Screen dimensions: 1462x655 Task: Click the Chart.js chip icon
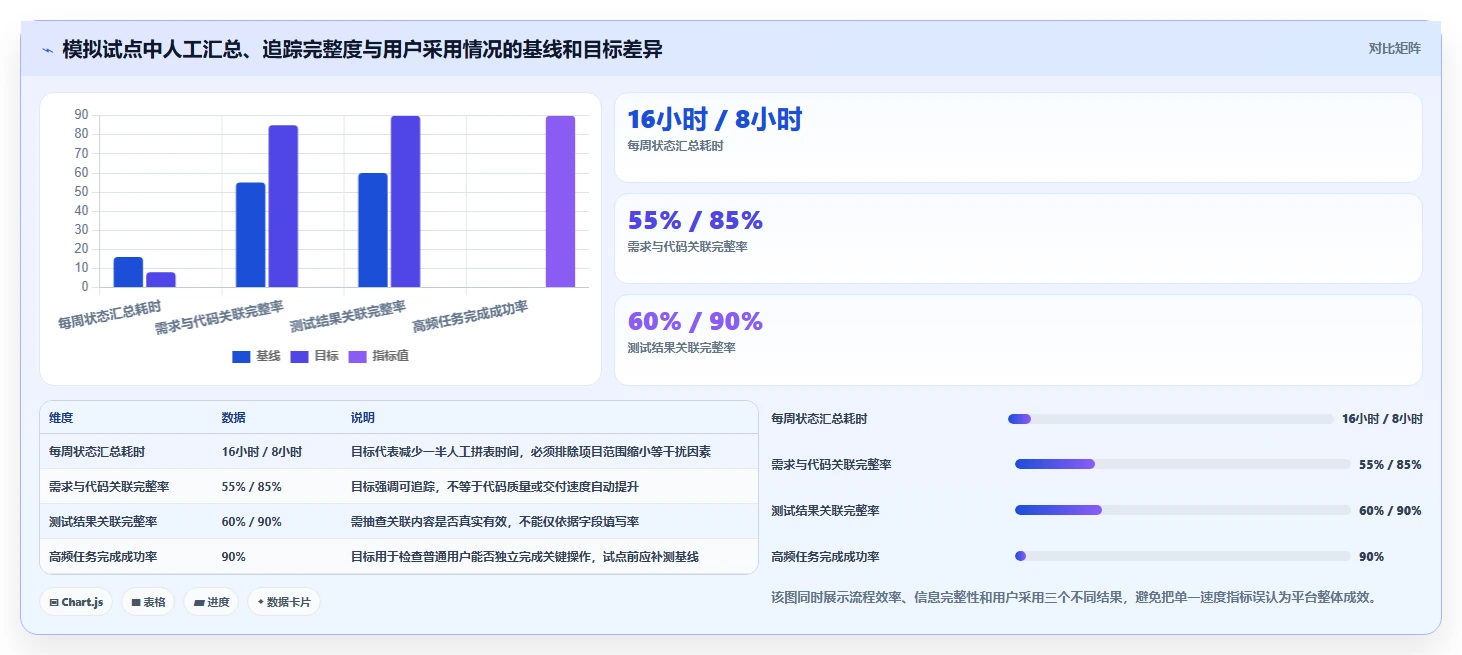click(x=54, y=602)
